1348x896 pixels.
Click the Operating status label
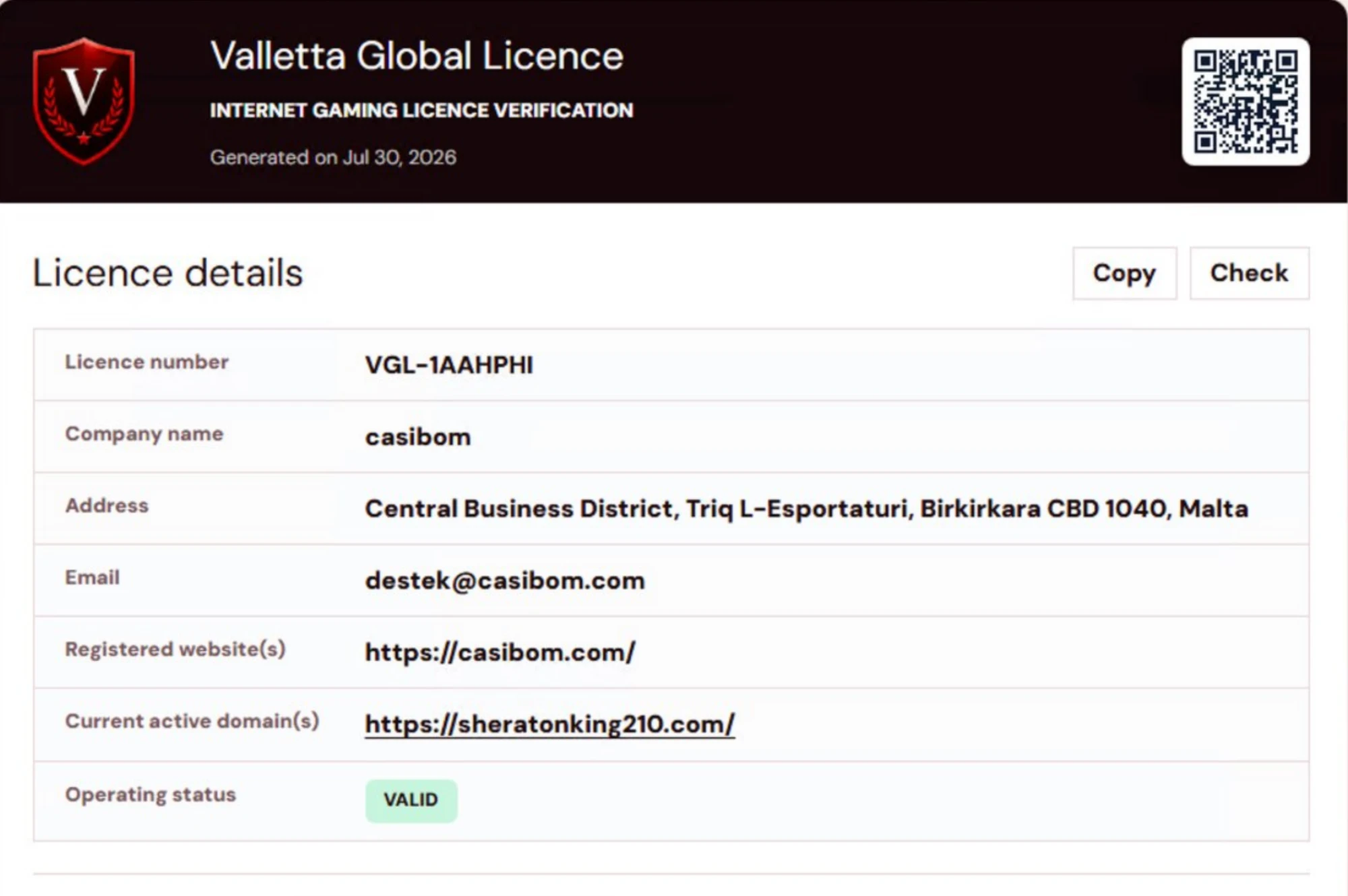point(150,795)
